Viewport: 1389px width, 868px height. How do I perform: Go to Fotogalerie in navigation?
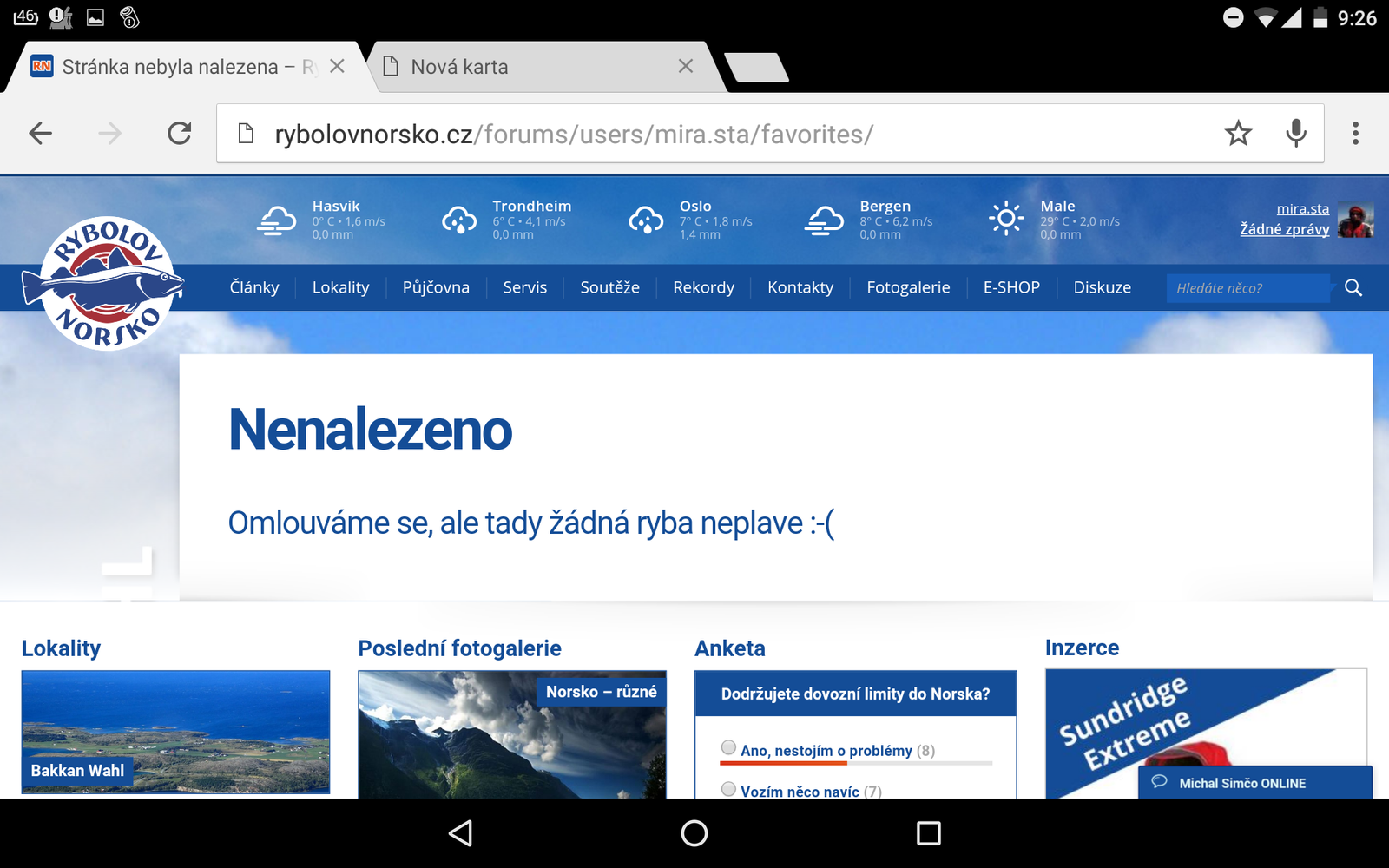pyautogui.click(x=908, y=288)
